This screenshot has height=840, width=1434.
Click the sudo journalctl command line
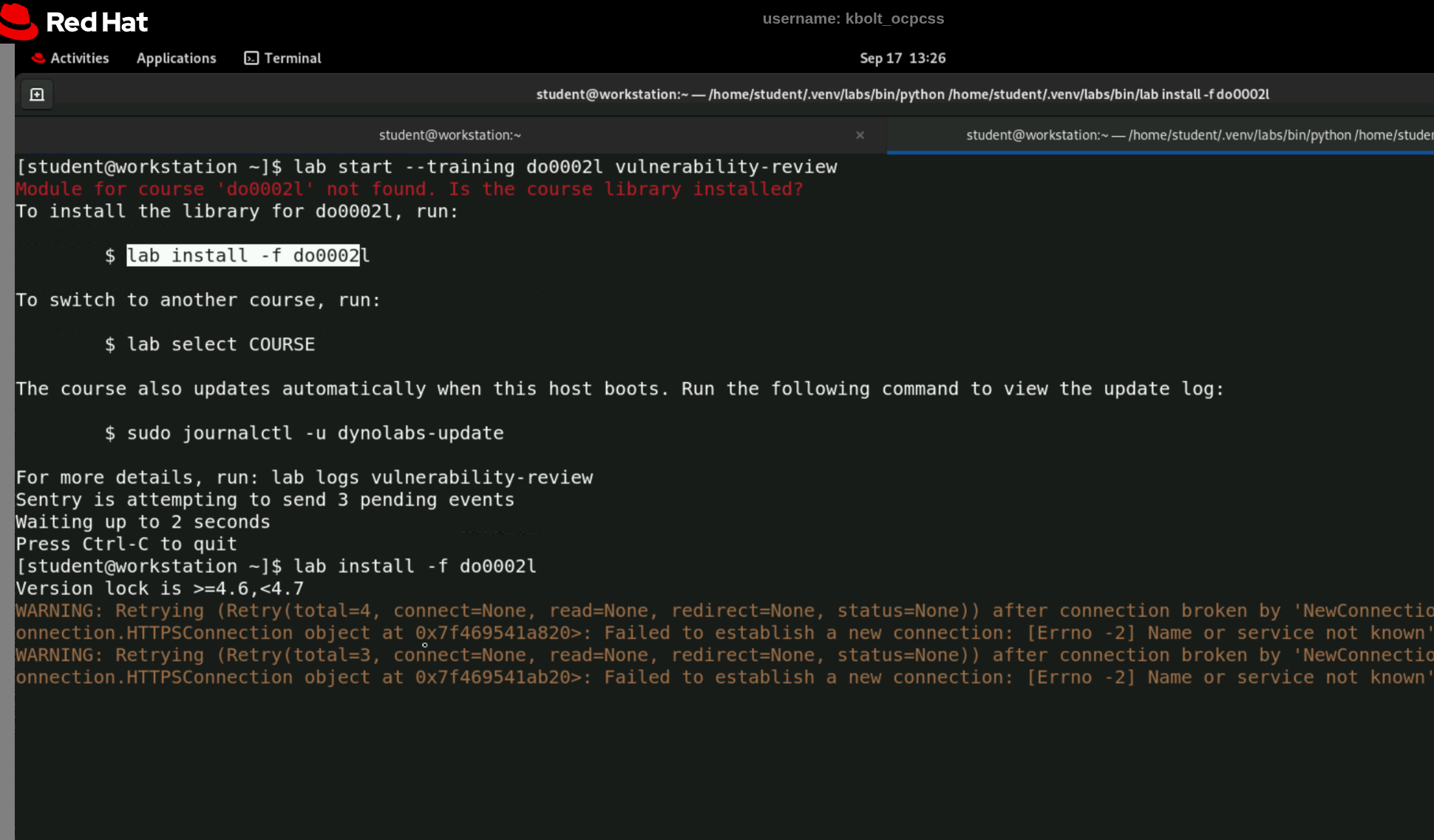(x=314, y=433)
